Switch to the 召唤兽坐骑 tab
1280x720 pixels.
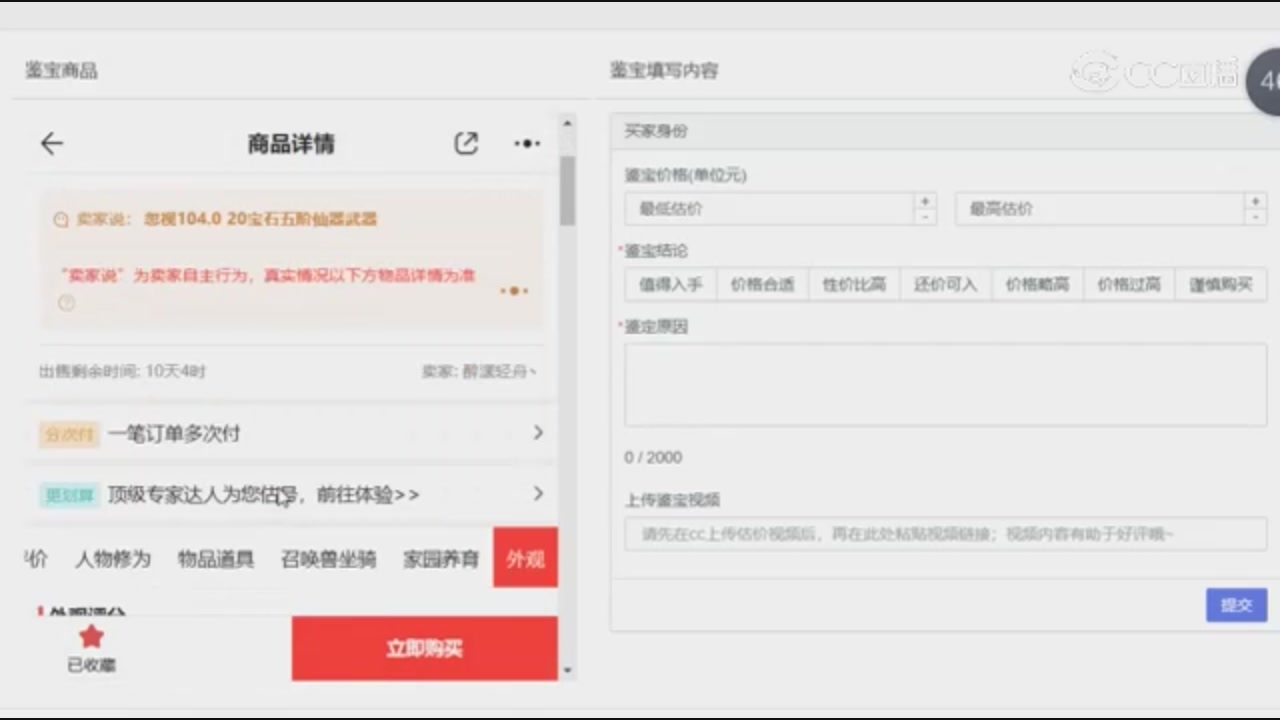click(329, 559)
